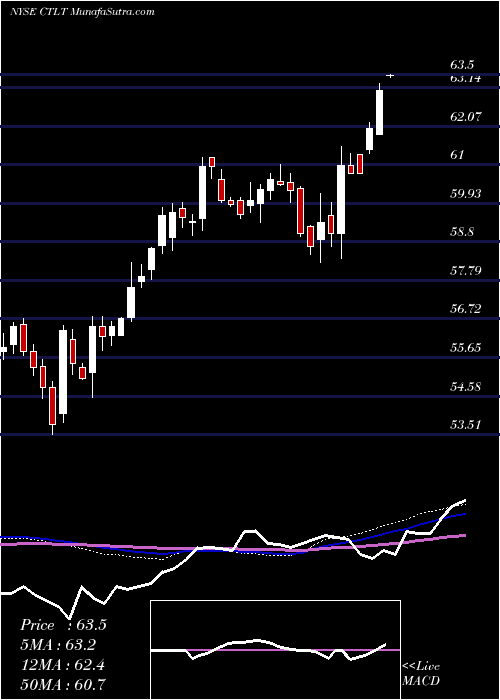
Task: Click the Price : 63.5 readout
Action: [63, 625]
